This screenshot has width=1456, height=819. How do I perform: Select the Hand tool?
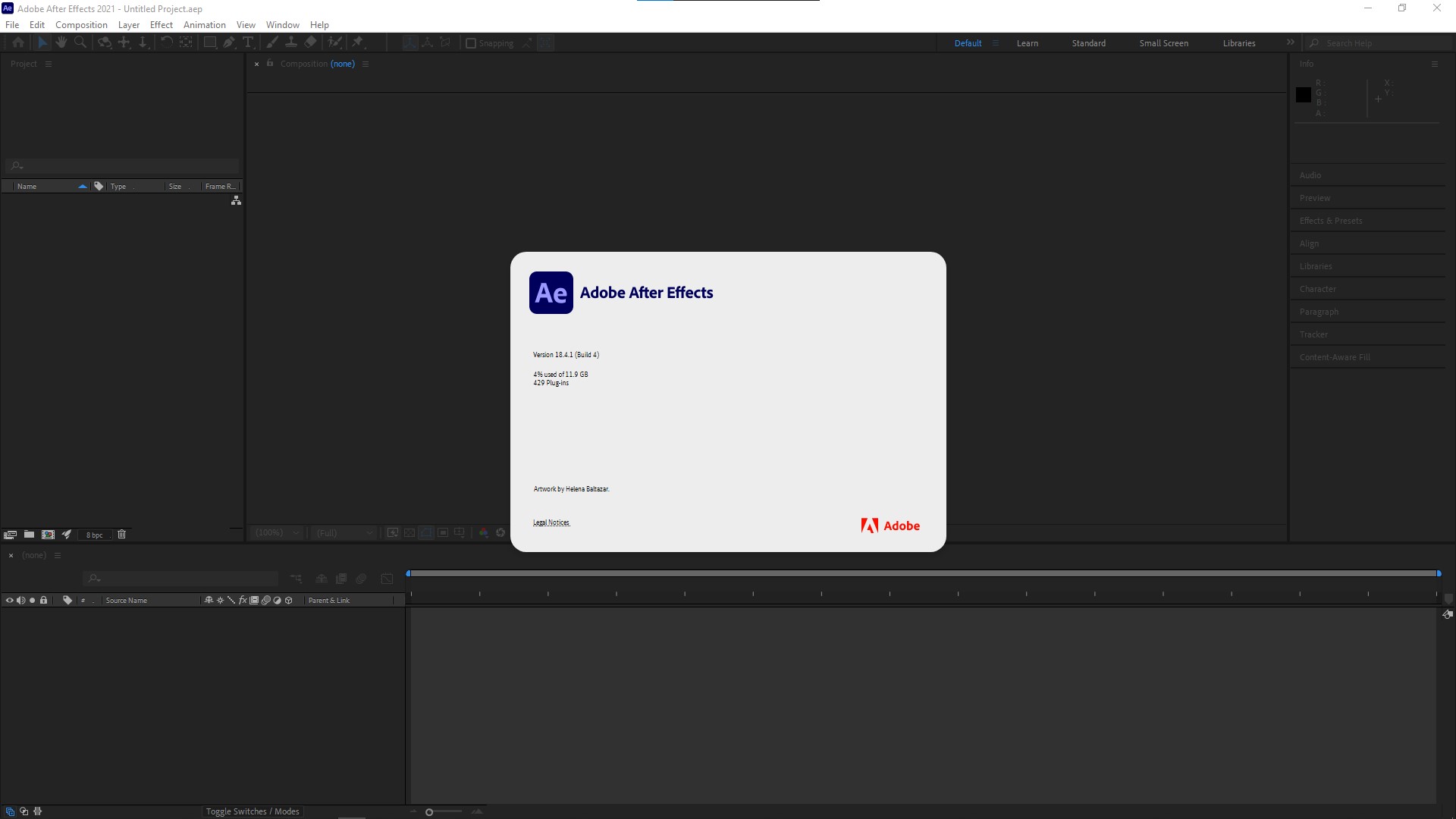[61, 42]
